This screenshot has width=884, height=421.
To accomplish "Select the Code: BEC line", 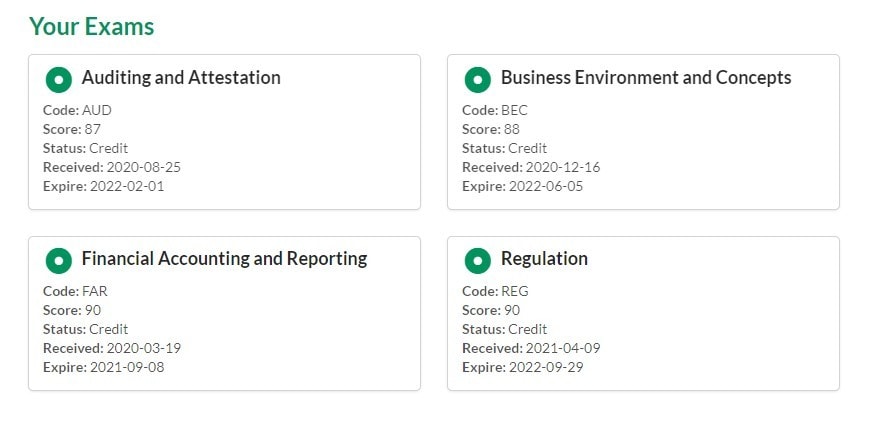I will 494,110.
